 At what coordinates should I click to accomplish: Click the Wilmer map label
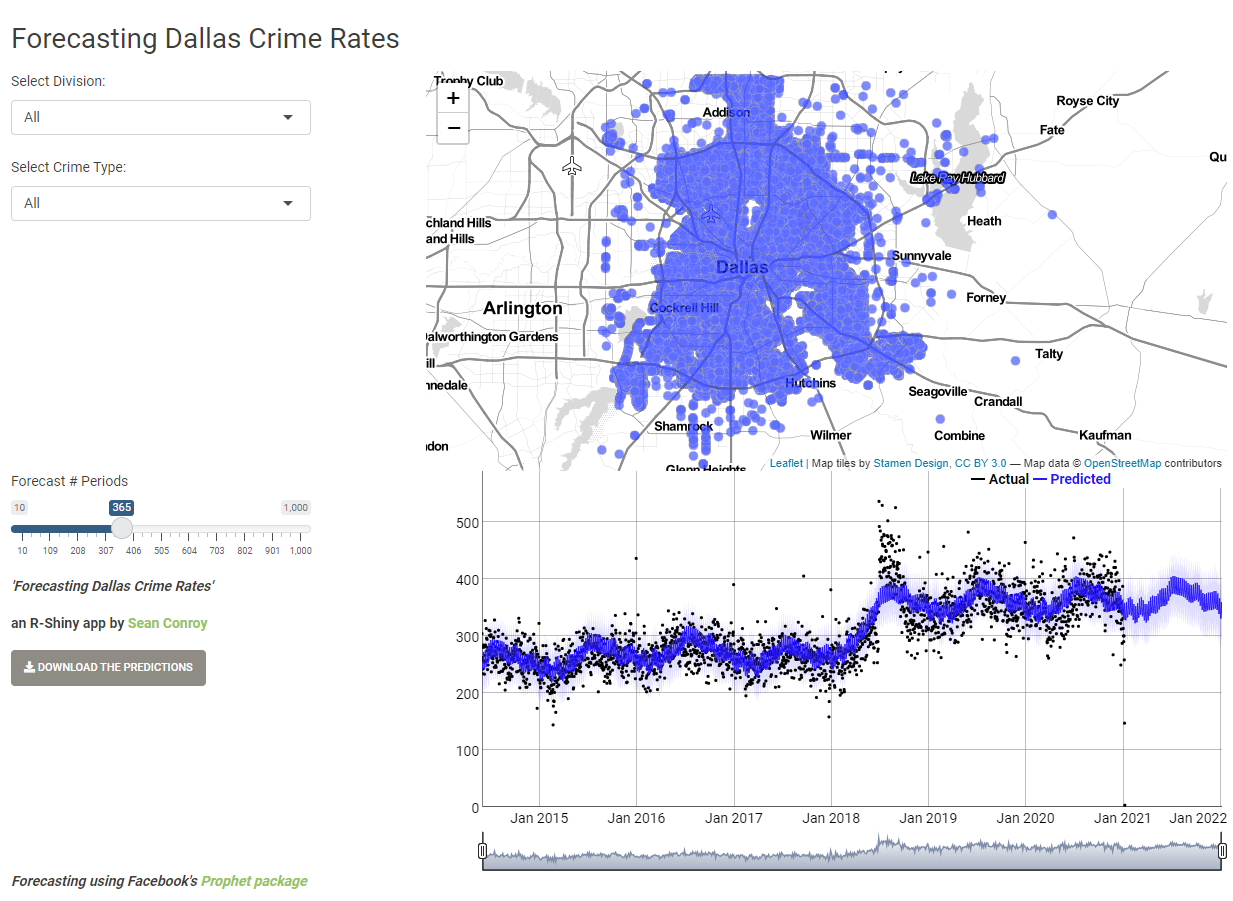831,435
